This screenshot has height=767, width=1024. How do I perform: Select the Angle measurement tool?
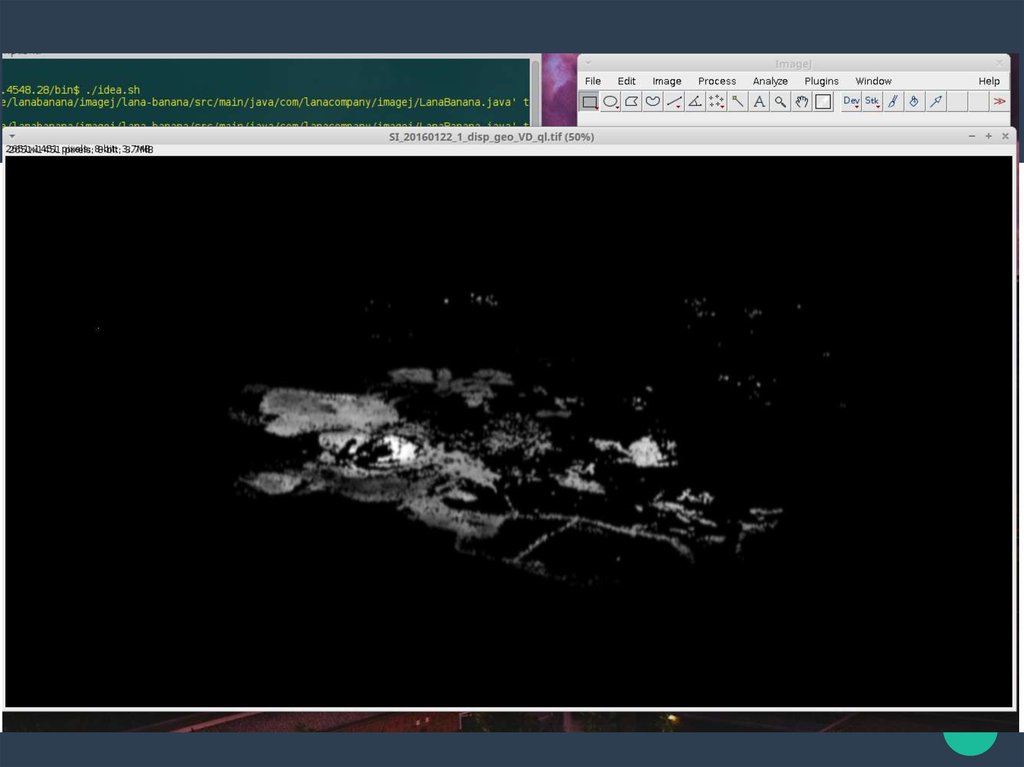(695, 102)
